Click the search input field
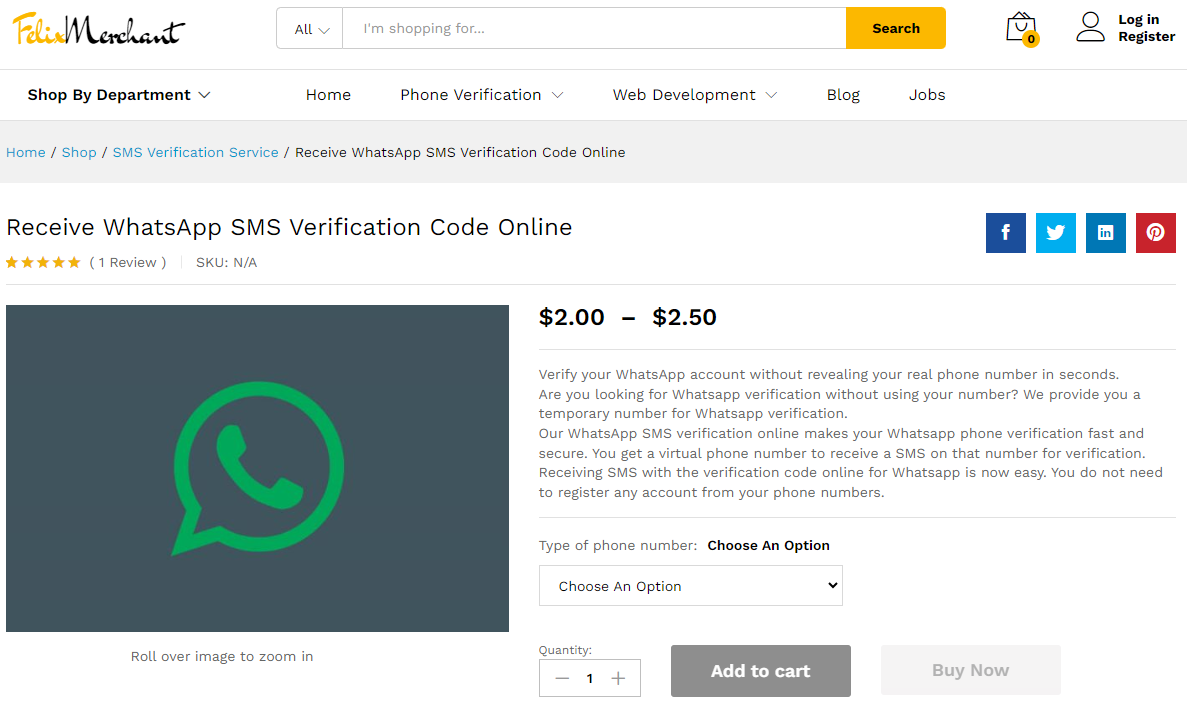1187x714 pixels. 594,29
